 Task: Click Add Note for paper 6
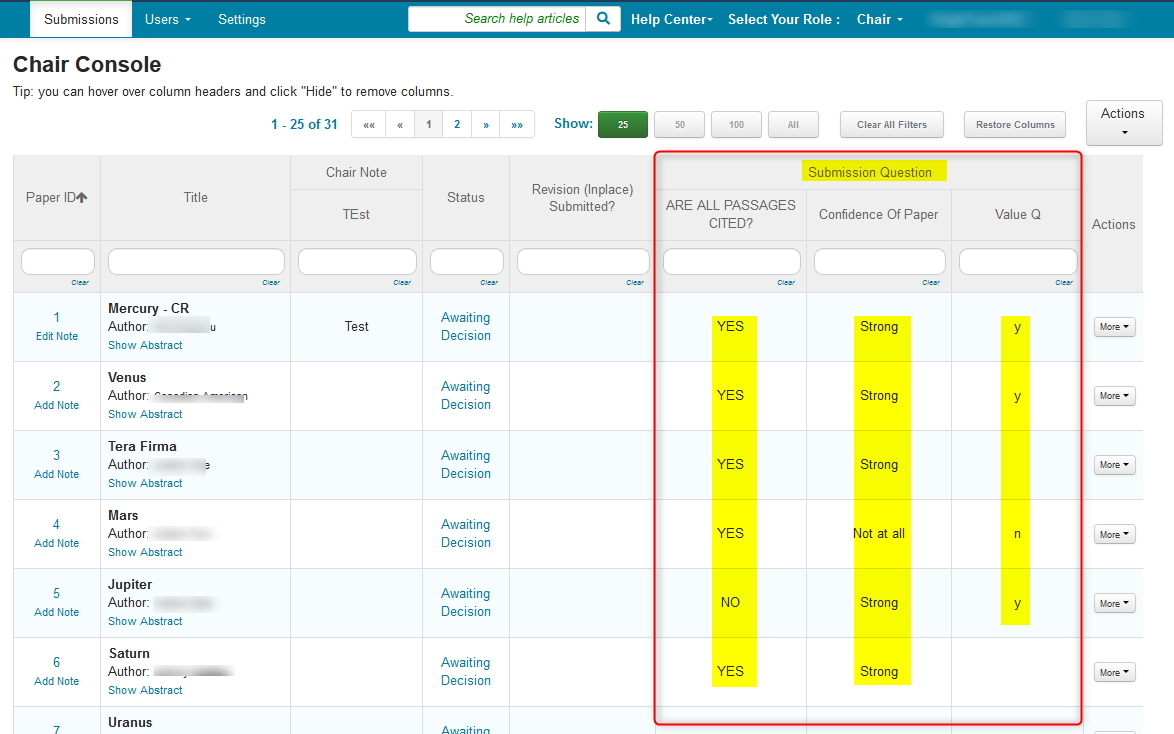56,681
